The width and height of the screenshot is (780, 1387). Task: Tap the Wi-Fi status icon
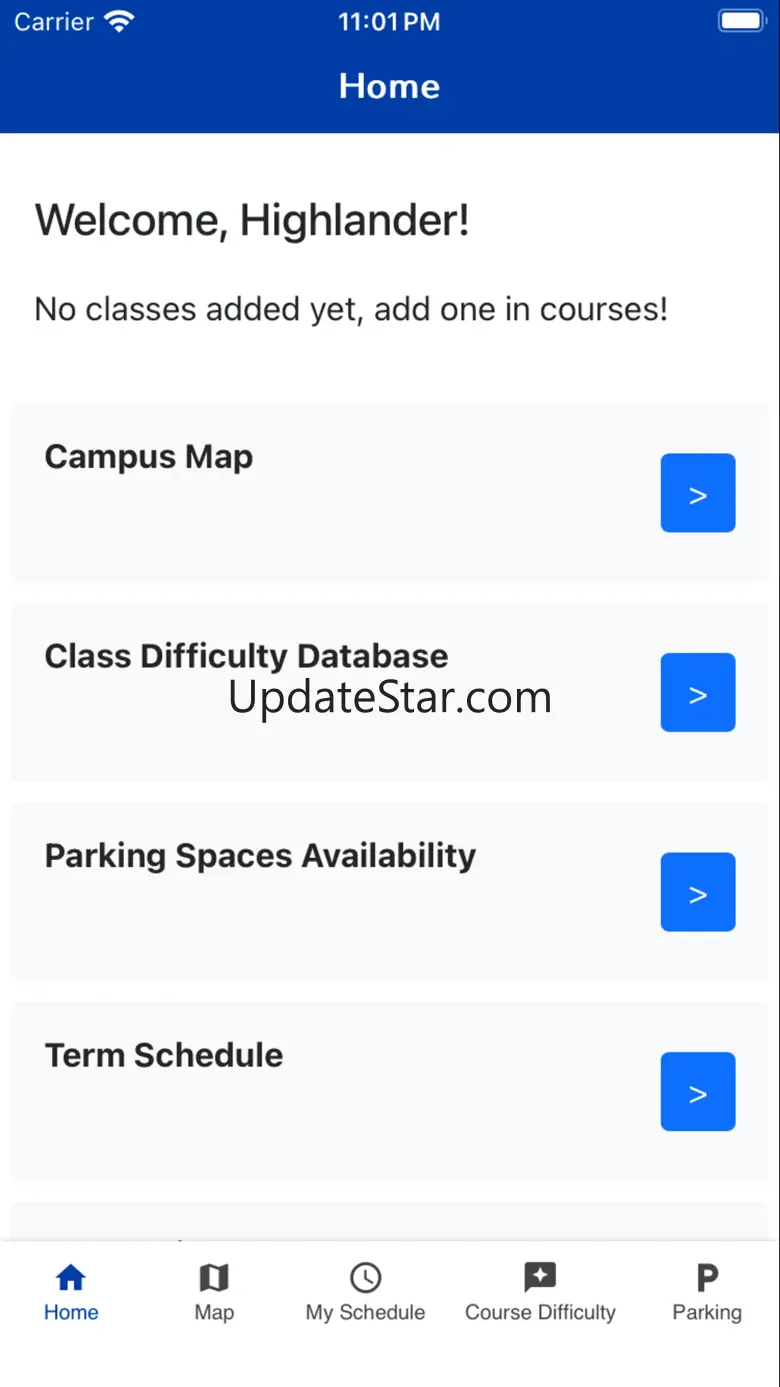point(119,22)
